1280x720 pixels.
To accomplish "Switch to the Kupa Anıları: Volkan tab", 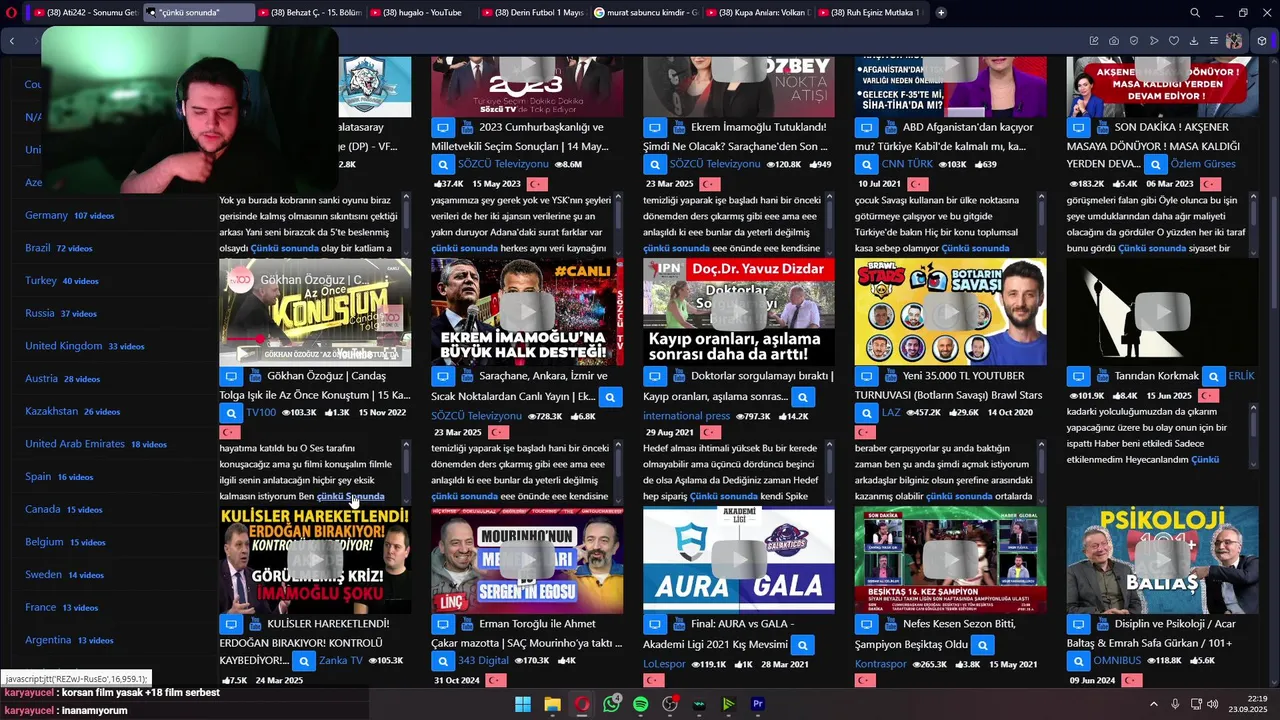I will tap(758, 13).
